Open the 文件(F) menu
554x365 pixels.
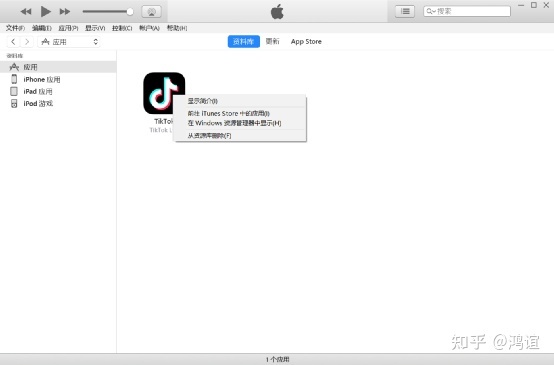tap(15, 28)
